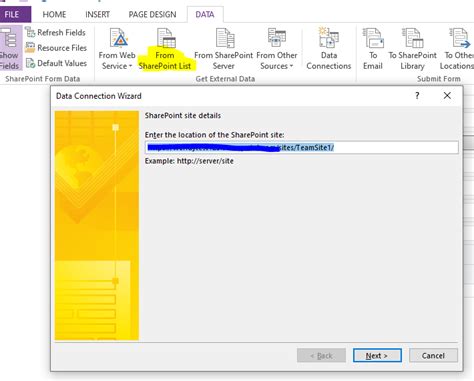474x381 pixels.
Task: Open the FILE backstage tab
Action: [15, 15]
